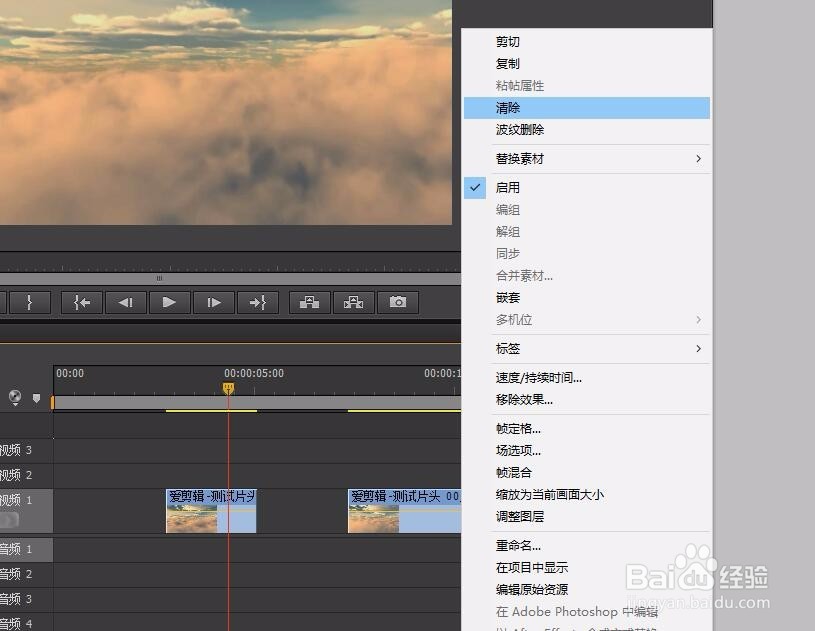Expand the 替换素材 submenu
This screenshot has height=631, width=815.
tap(587, 159)
